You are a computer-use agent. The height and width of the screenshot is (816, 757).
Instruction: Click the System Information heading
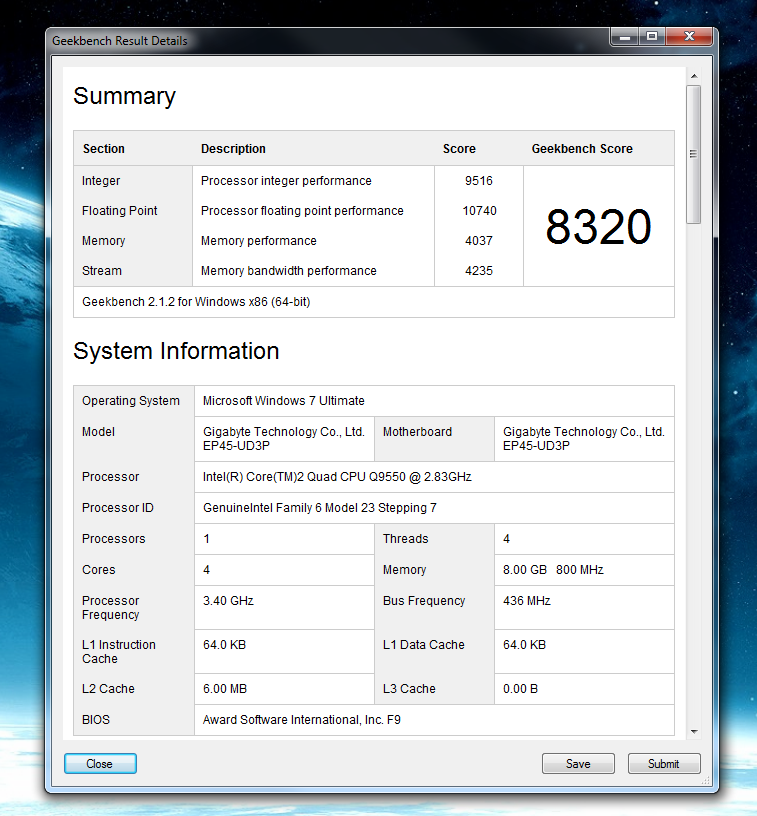tap(176, 351)
